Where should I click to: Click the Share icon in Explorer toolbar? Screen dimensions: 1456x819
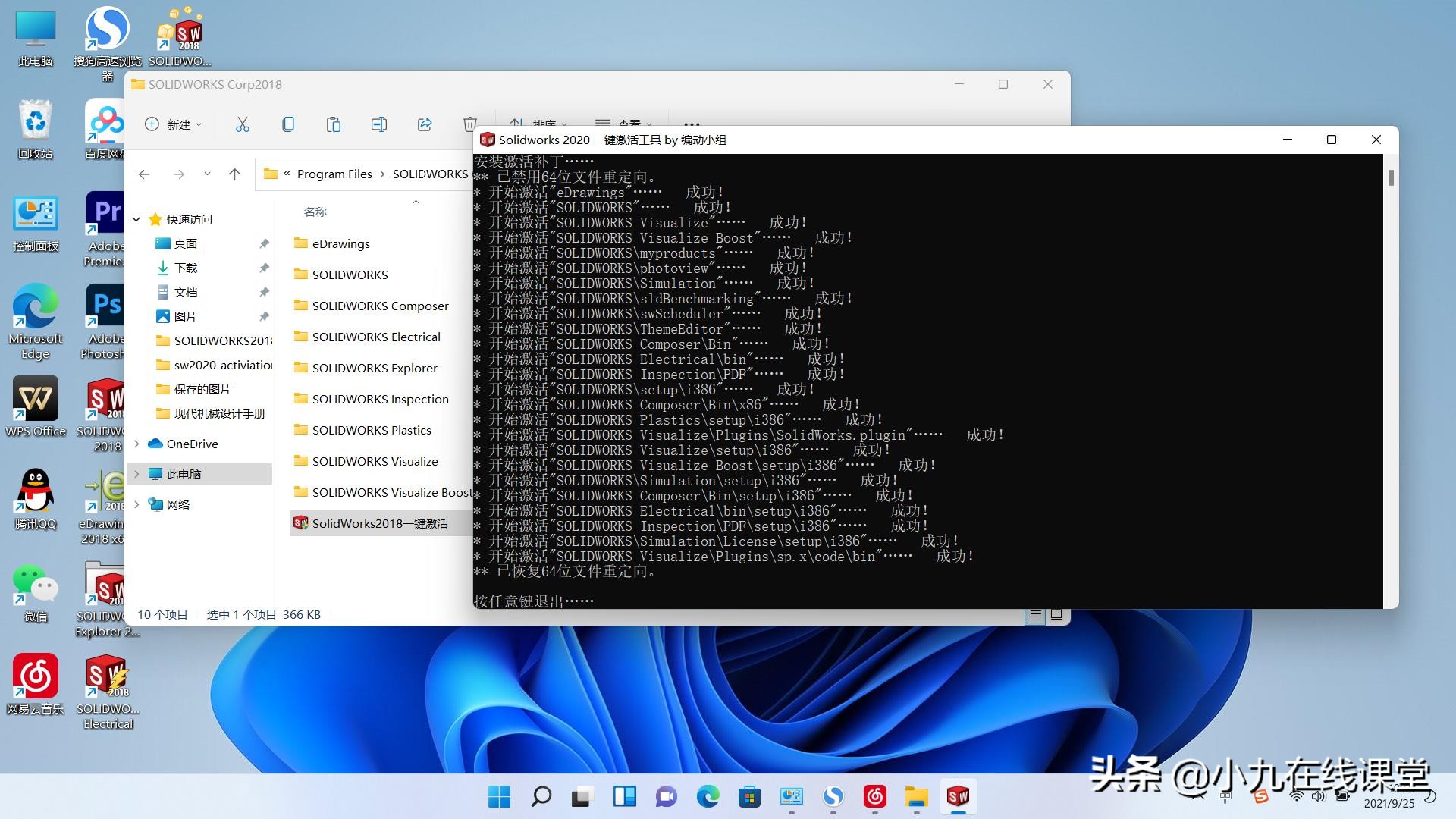coord(425,124)
